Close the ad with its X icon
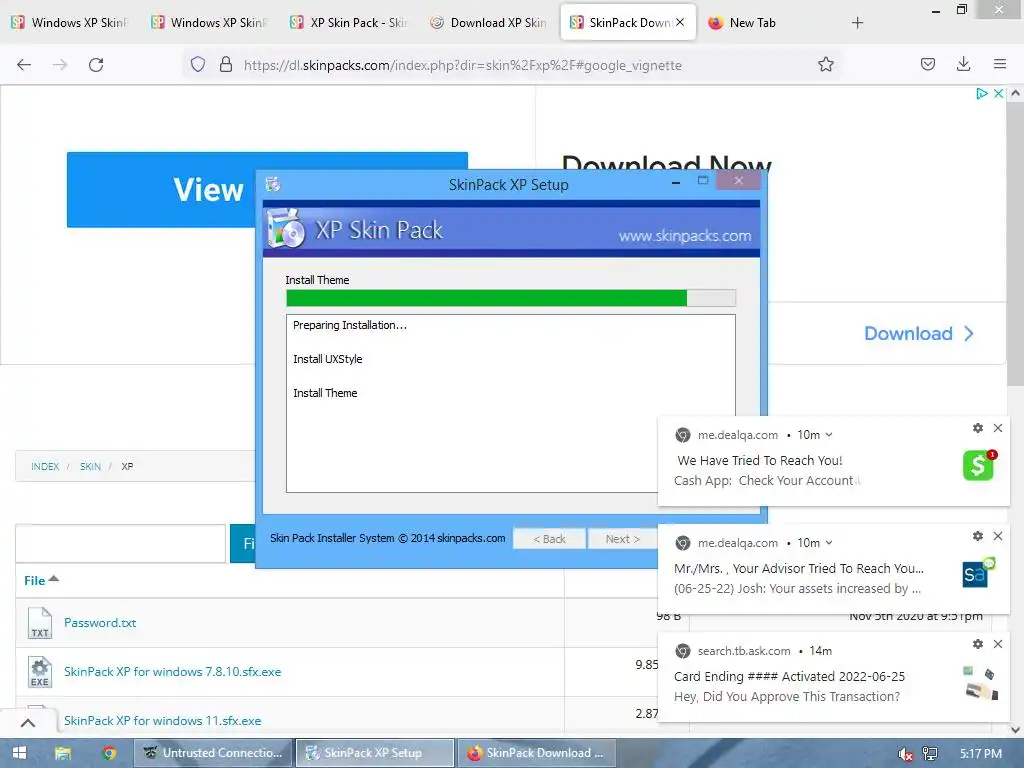Screen dimensions: 1024x768 pyautogui.click(x=999, y=93)
